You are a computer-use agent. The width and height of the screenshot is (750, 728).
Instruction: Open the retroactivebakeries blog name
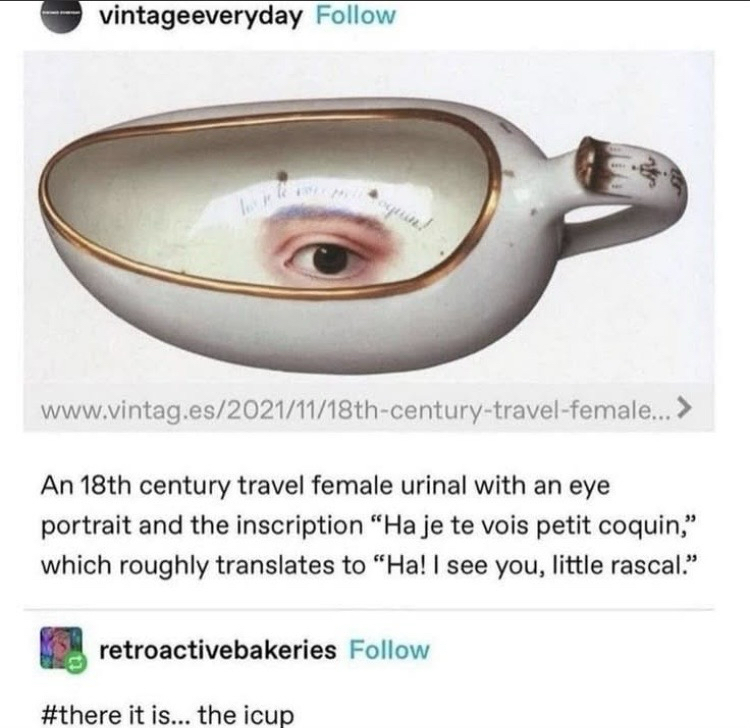click(x=218, y=650)
